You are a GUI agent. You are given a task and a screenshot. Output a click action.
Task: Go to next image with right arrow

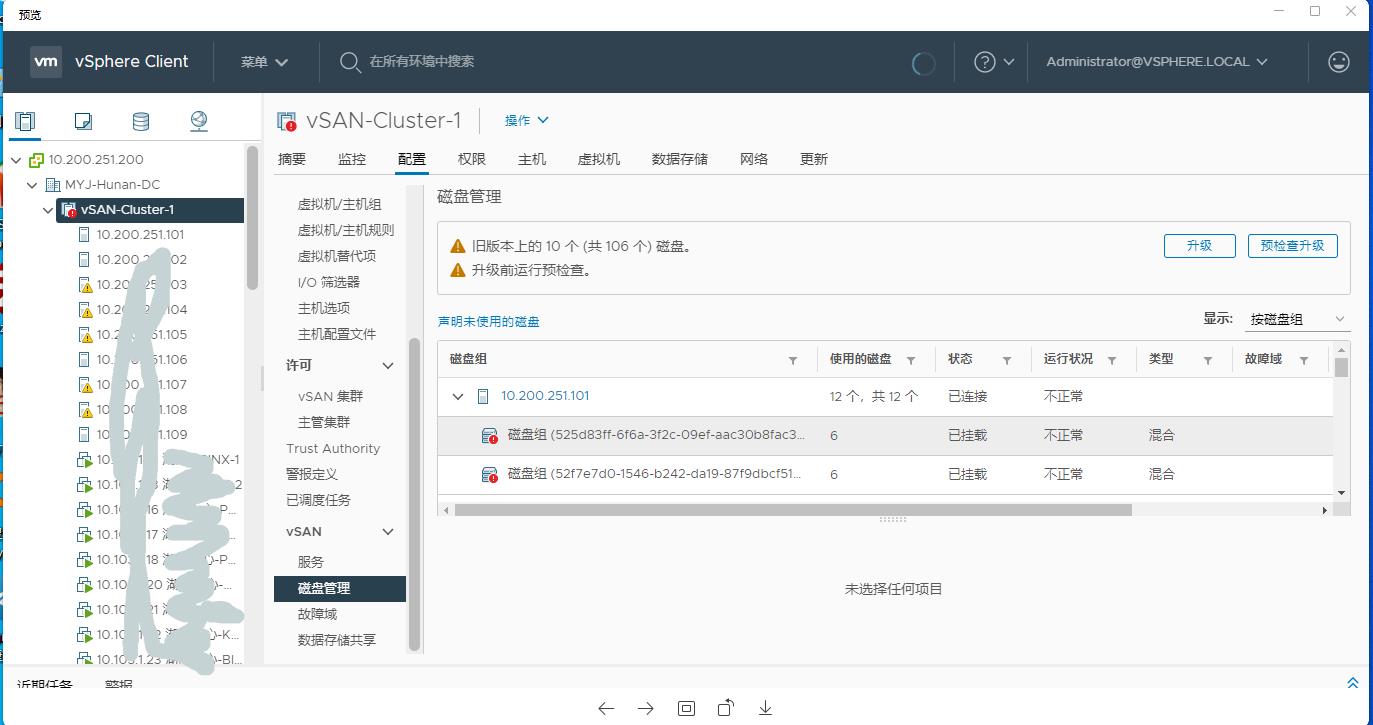click(646, 708)
